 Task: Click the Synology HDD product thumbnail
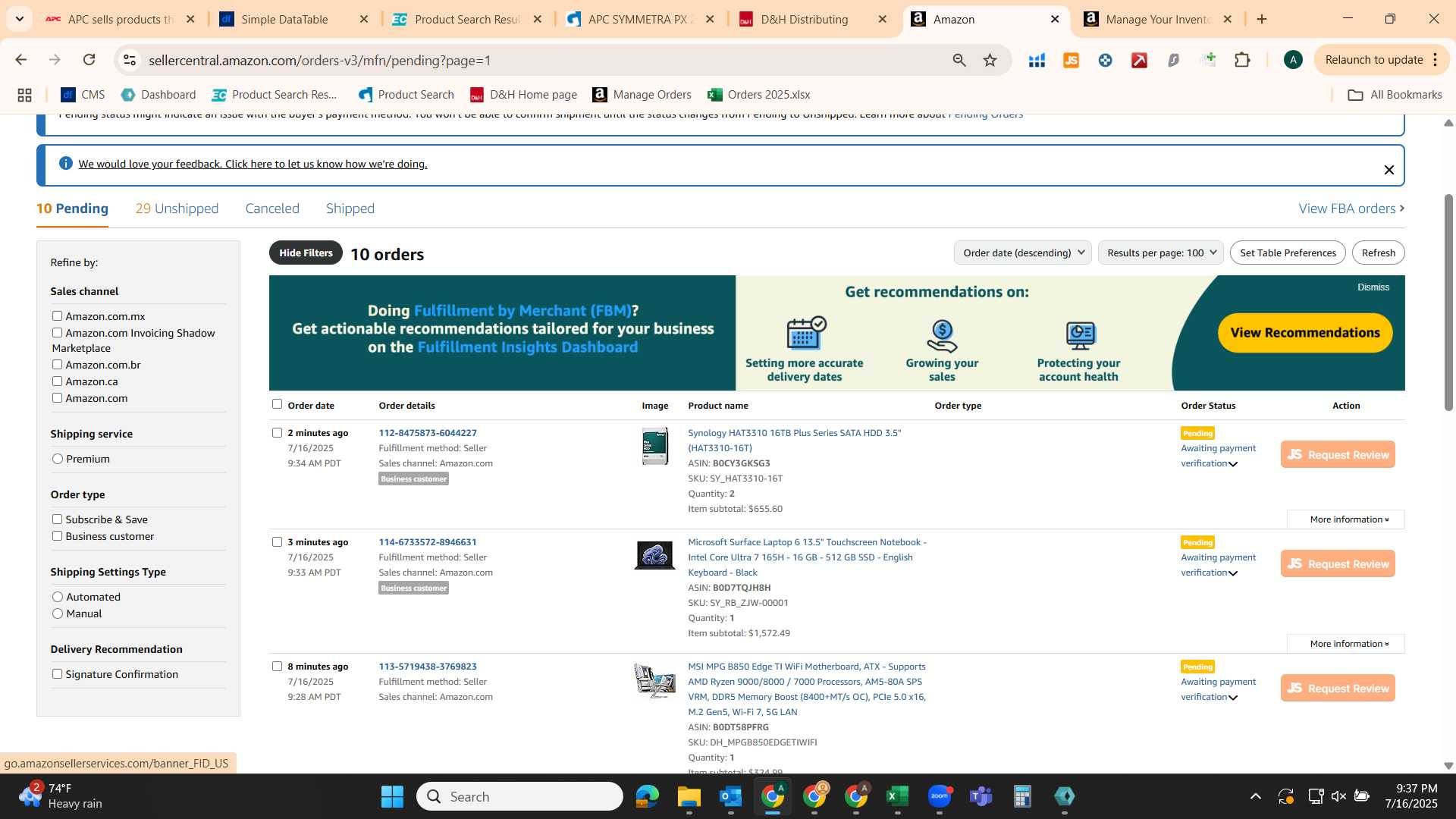click(x=654, y=446)
